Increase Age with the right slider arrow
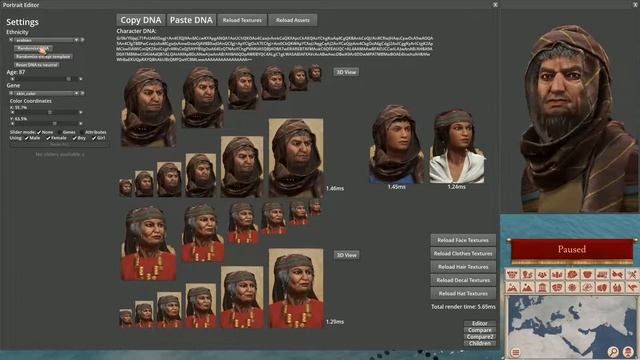Viewport: 640px width, 360px height. (81, 79)
